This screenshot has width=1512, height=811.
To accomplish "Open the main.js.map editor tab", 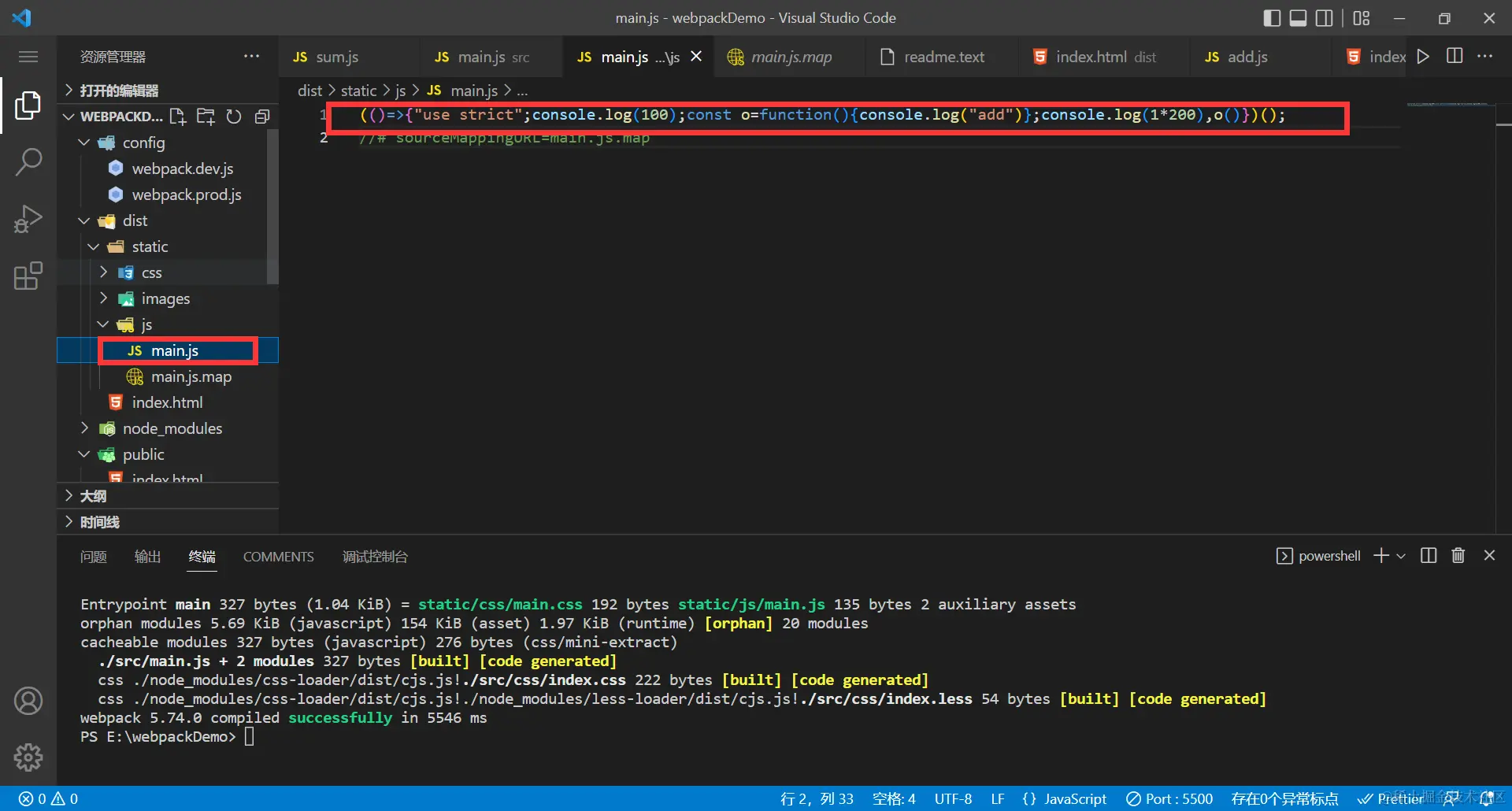I will pos(790,57).
